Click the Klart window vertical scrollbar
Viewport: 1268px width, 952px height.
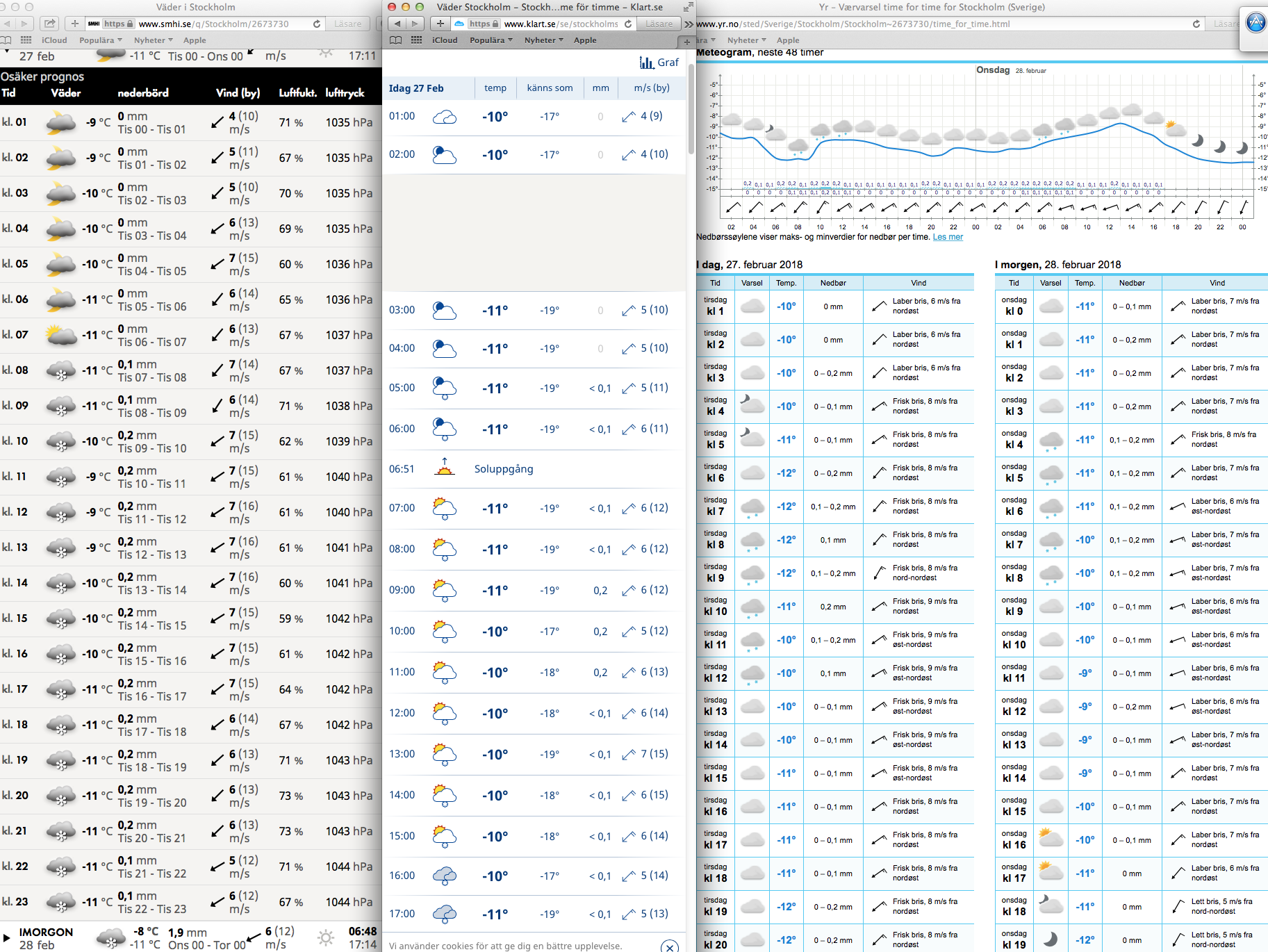tap(691, 108)
